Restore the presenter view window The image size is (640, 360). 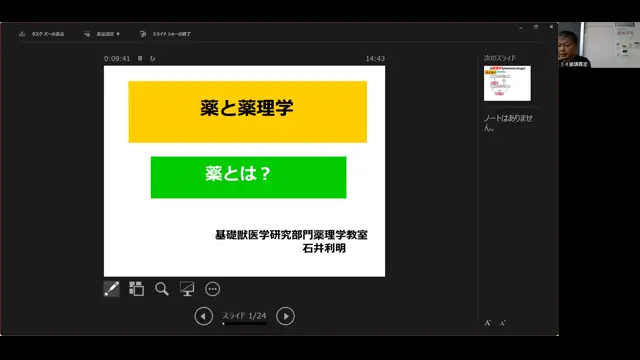pyautogui.click(x=536, y=27)
